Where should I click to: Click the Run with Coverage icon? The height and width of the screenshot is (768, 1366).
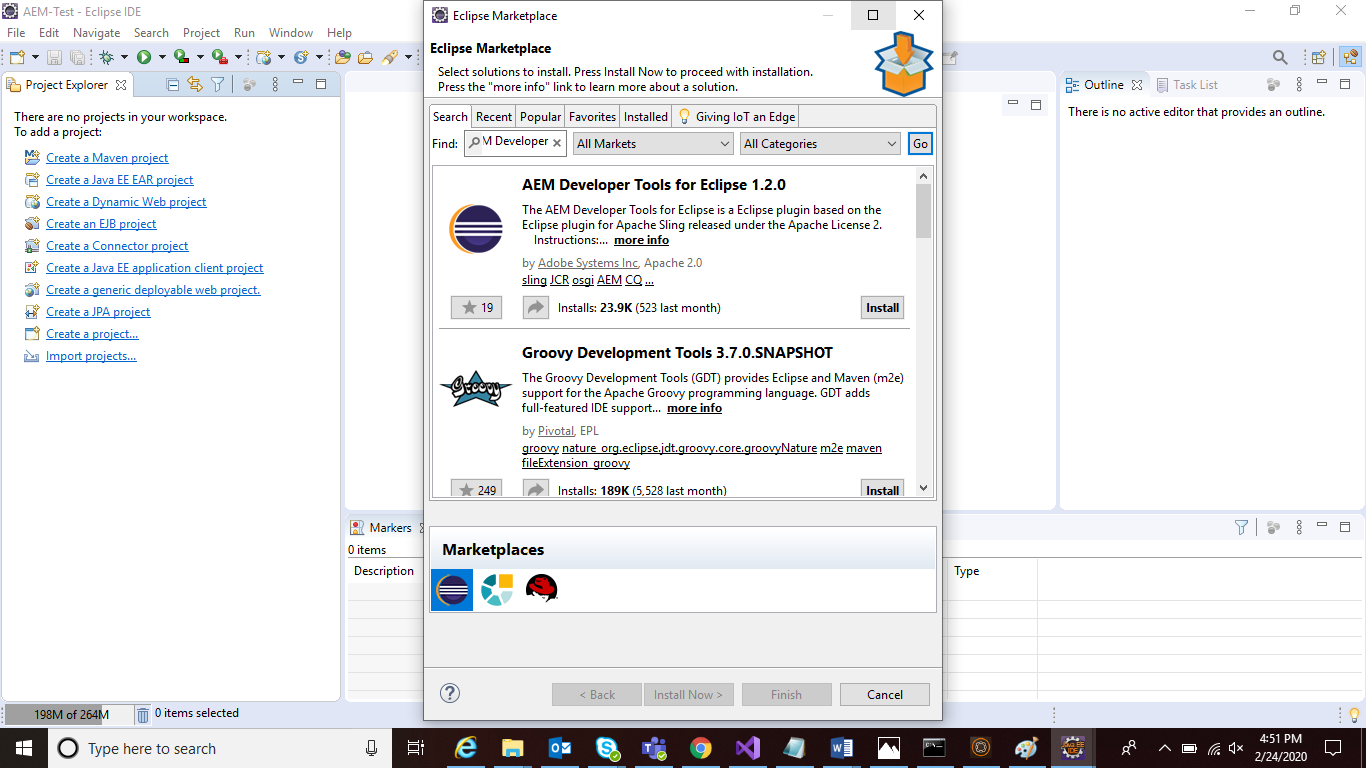[181, 57]
